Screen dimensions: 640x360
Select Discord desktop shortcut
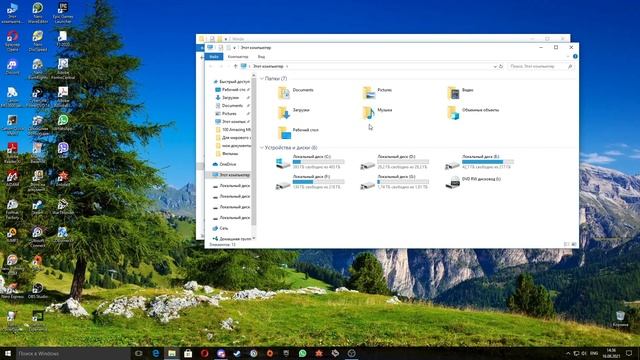(x=12, y=67)
